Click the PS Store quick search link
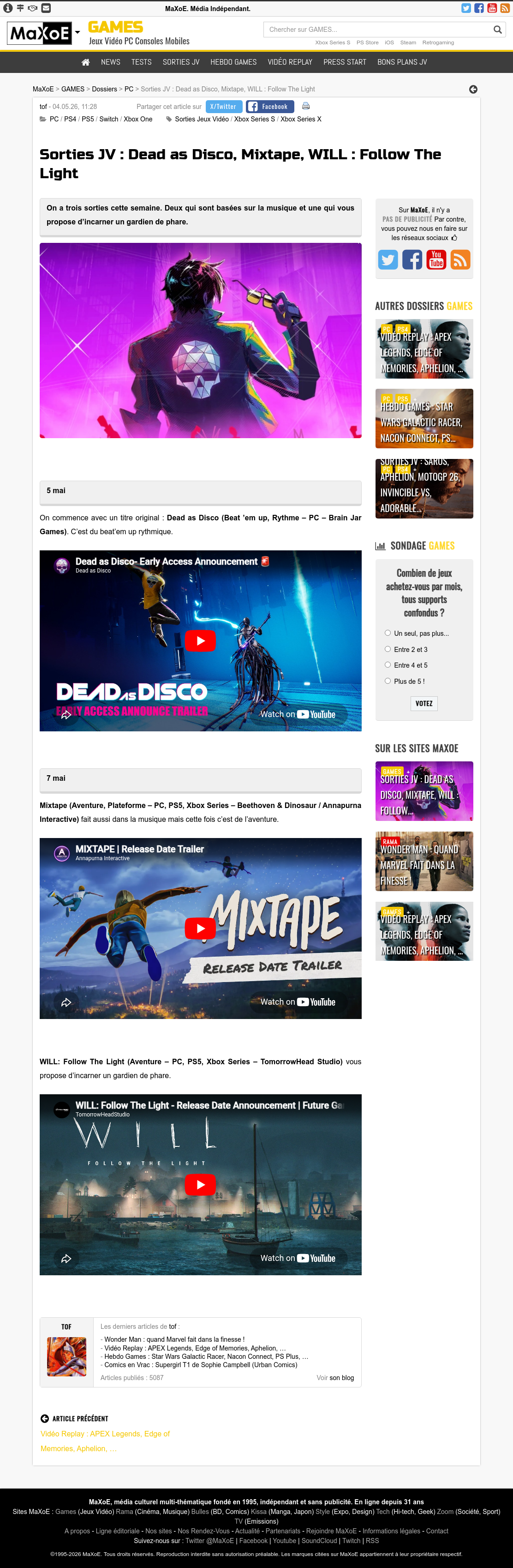 367,42
